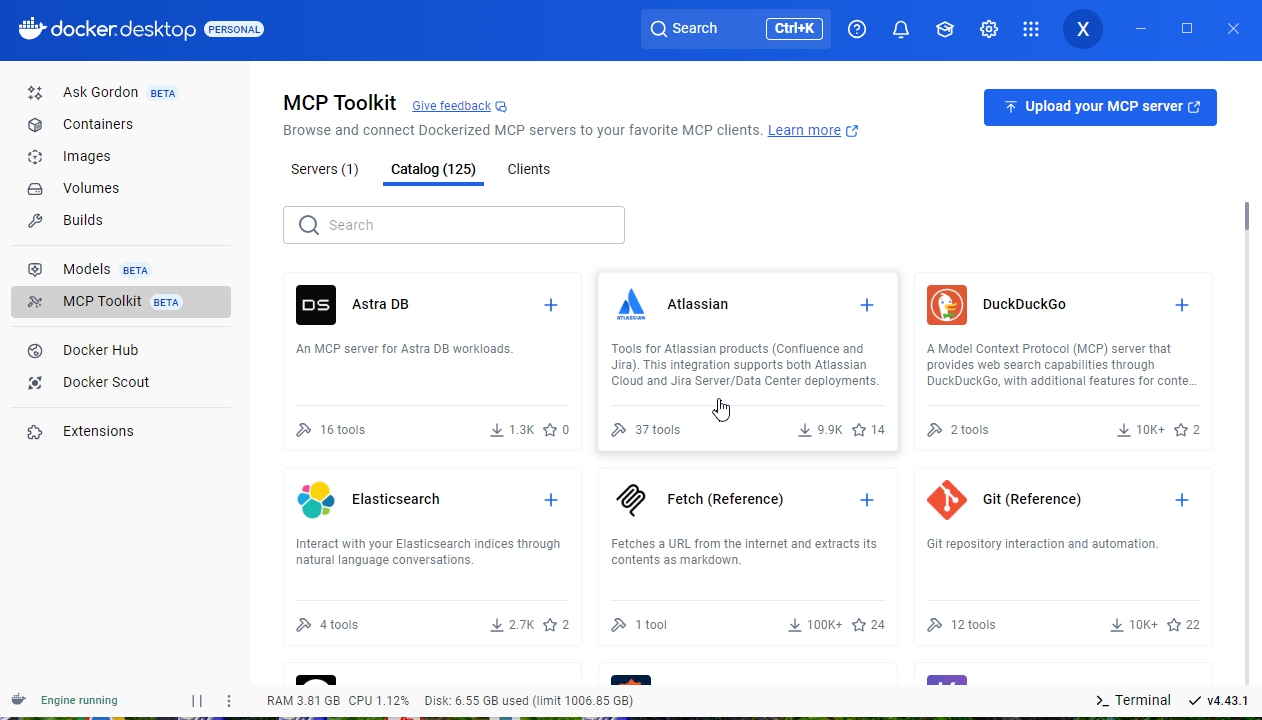Open the Learning center graduation cap icon
This screenshot has height=720, width=1262.
point(945,29)
